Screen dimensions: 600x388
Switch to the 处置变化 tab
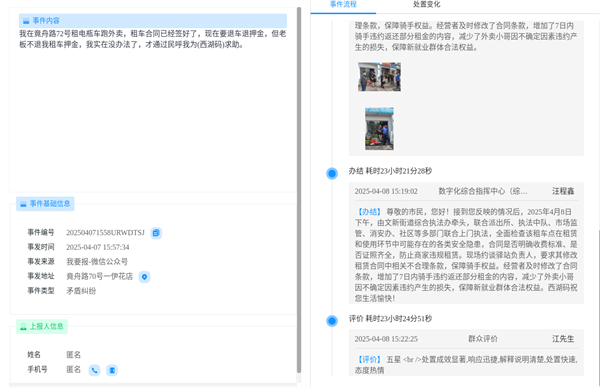[x=427, y=5]
